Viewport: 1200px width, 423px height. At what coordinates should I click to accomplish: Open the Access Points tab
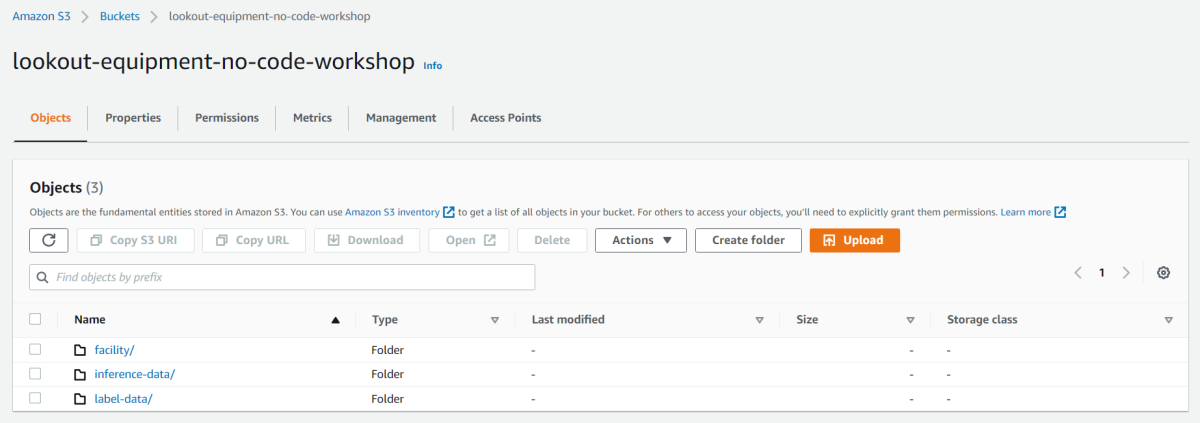coord(506,118)
